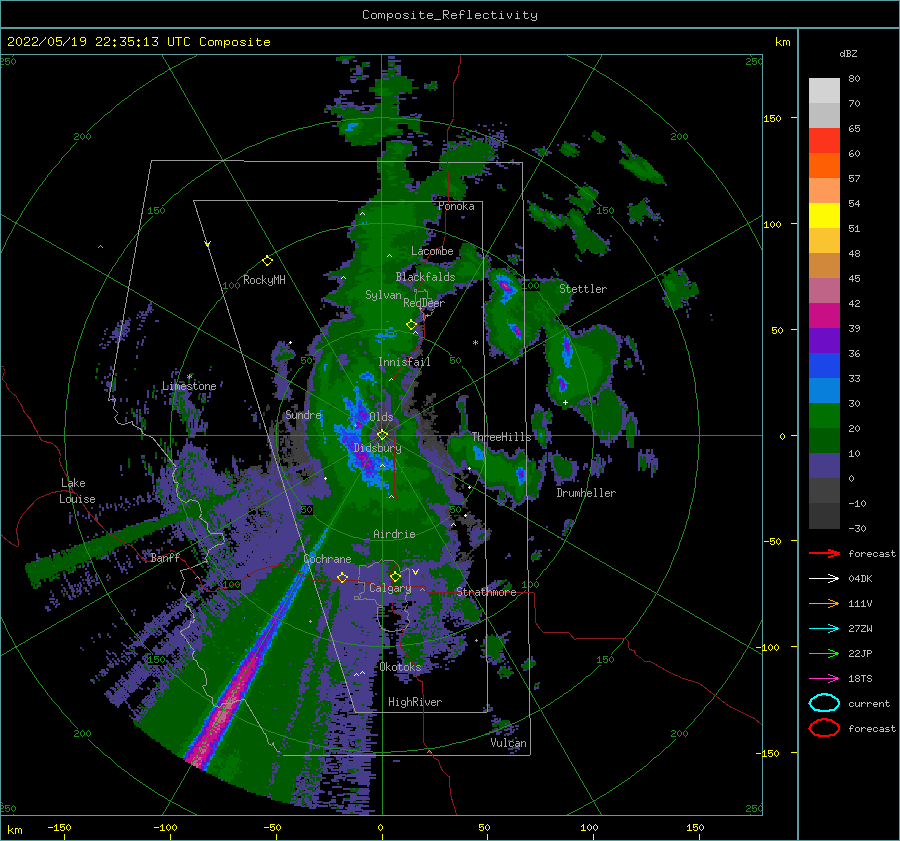900x841 pixels.
Task: Click the RedDeer city label
Action: point(424,303)
